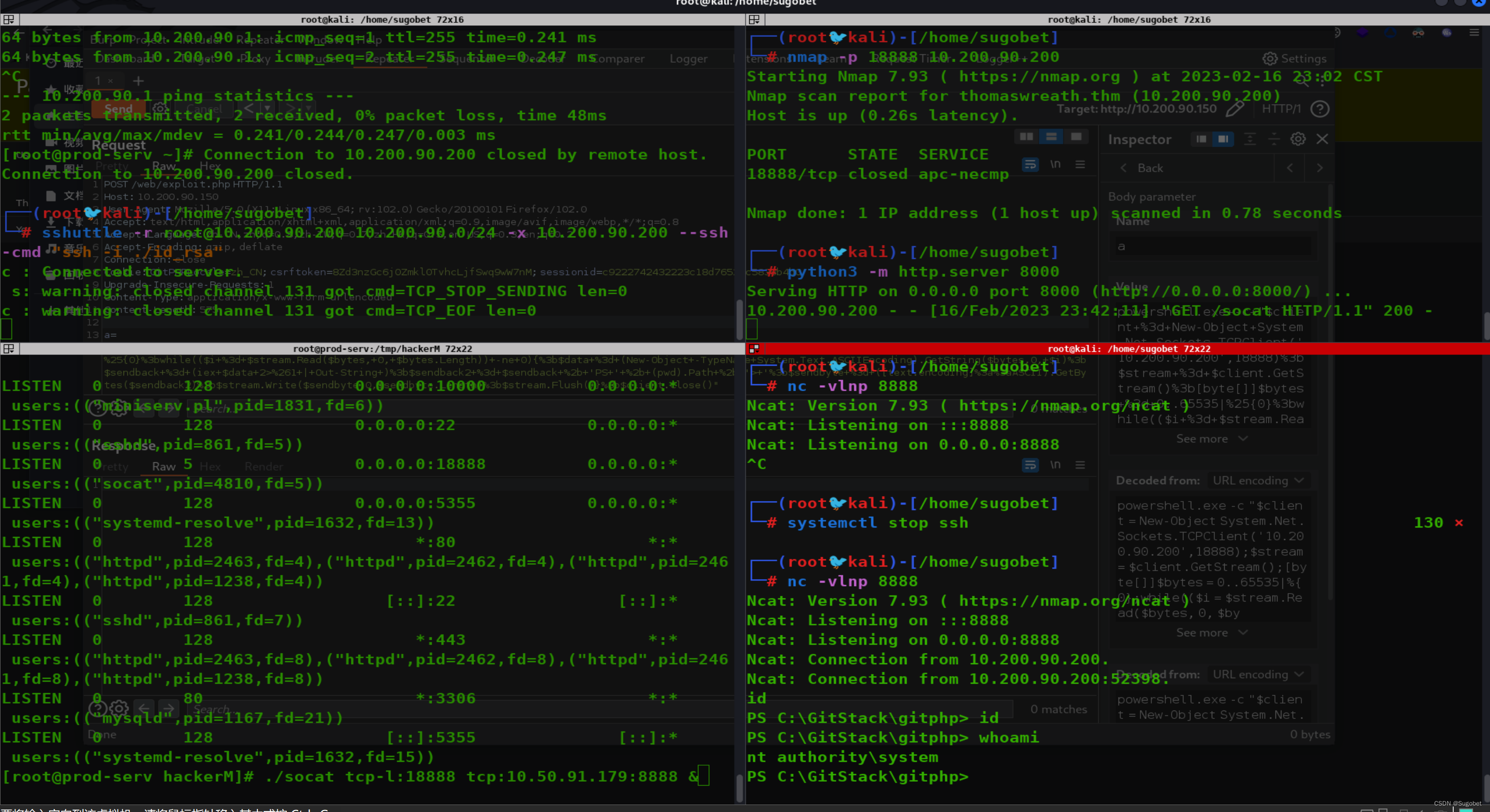Open help icon in request search bar

click(98, 409)
